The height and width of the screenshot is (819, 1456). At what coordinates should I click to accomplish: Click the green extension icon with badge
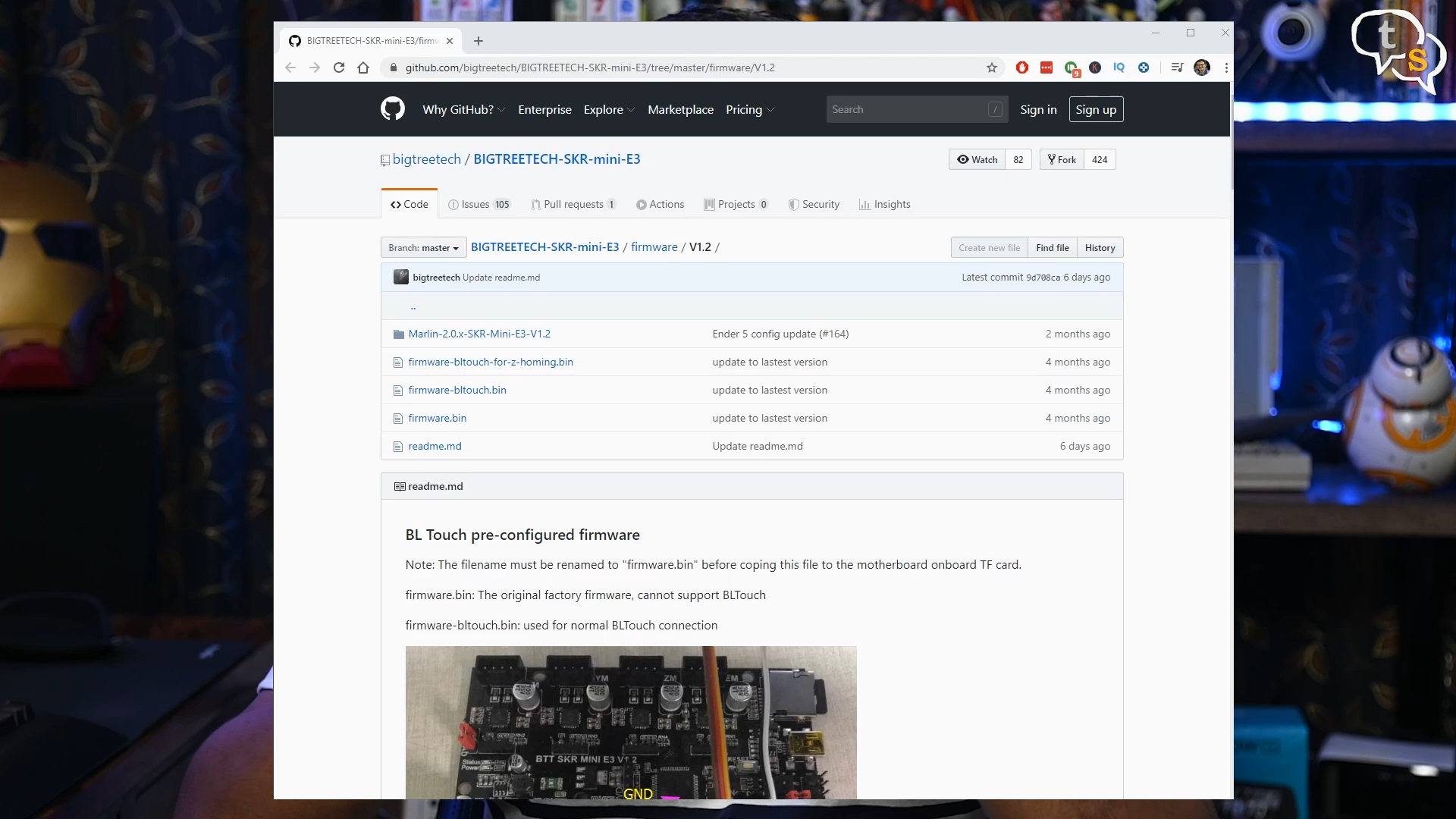click(x=1072, y=68)
